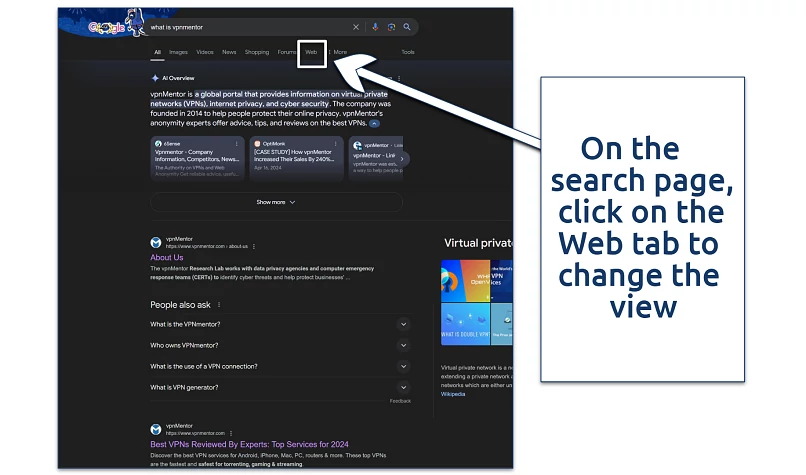806x475 pixels.
Task: Click the vpnMentor favicon above About Us
Action: (156, 243)
